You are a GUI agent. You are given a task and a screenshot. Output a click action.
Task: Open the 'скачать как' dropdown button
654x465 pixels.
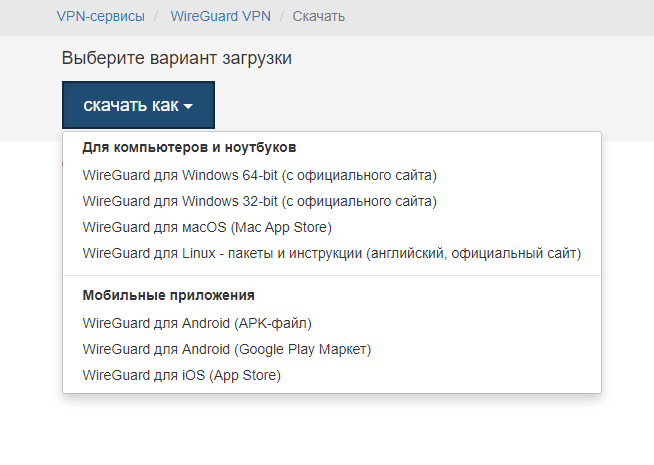pyautogui.click(x=138, y=105)
